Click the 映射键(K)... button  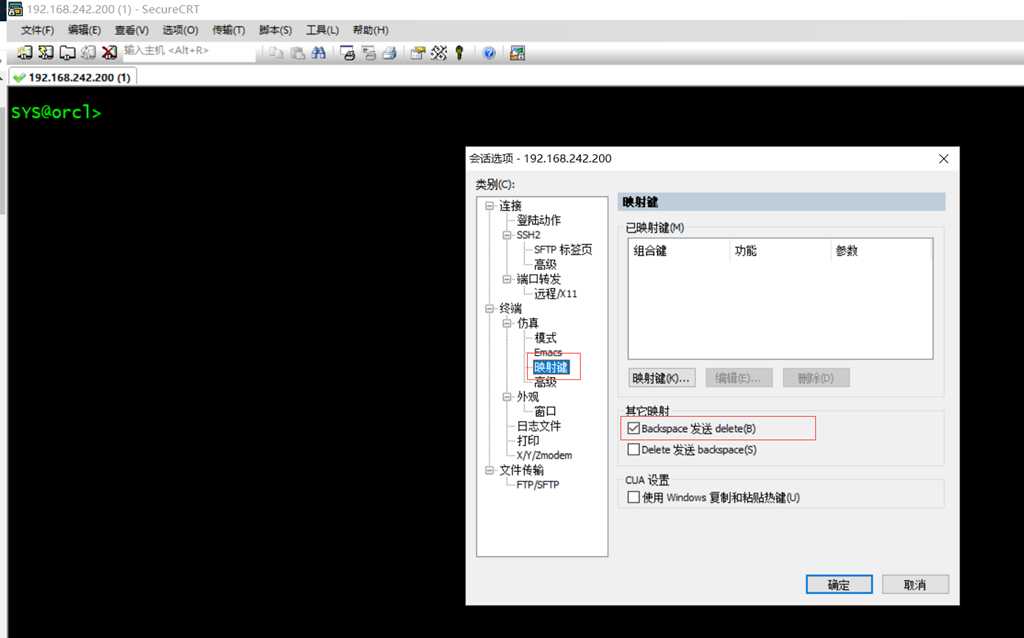pos(662,378)
